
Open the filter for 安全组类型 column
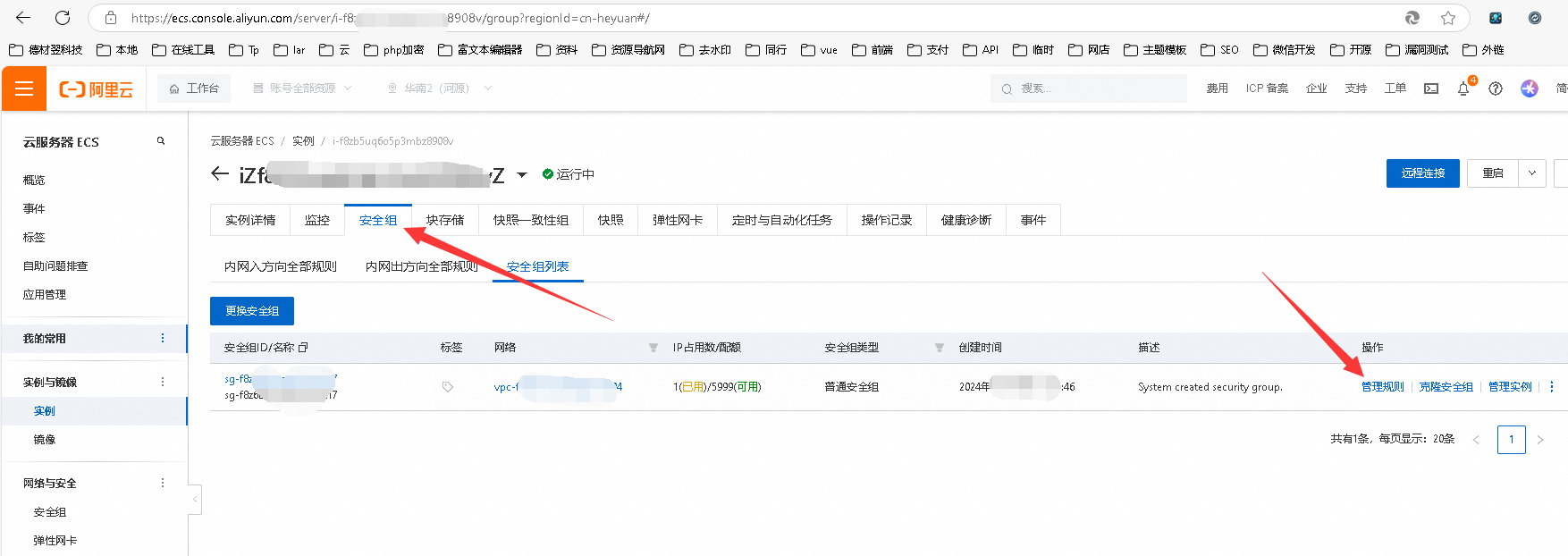click(x=940, y=348)
